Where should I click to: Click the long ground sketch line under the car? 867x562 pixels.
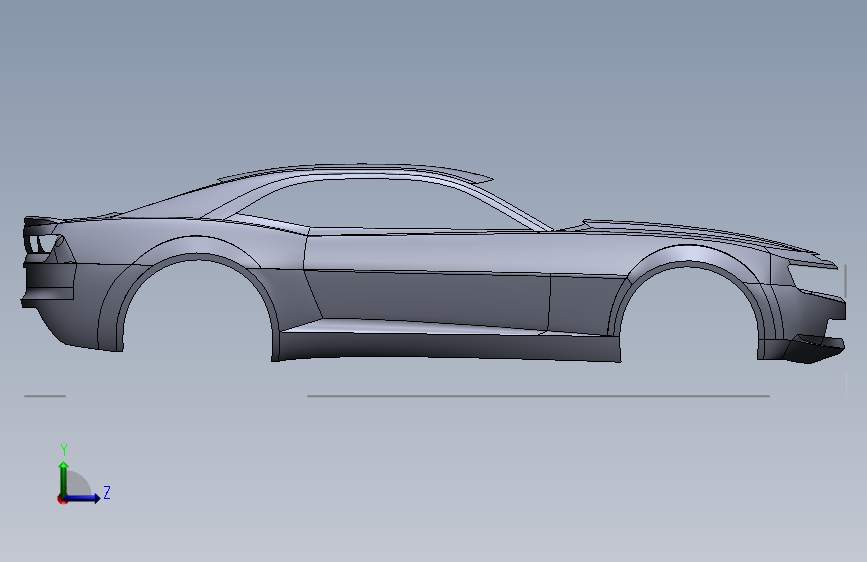coord(538,396)
